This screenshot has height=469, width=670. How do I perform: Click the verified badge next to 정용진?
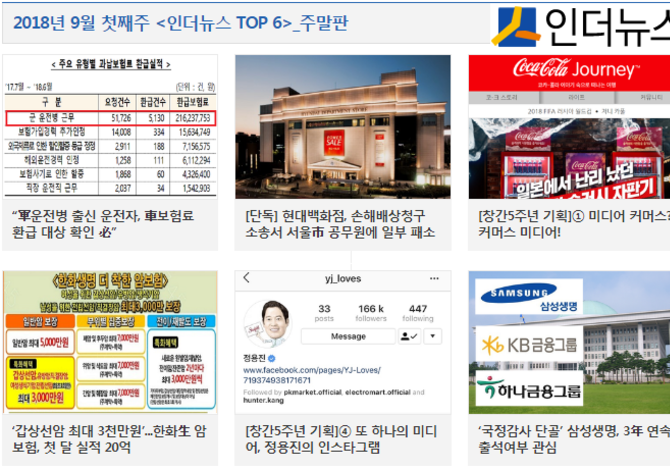point(271,358)
